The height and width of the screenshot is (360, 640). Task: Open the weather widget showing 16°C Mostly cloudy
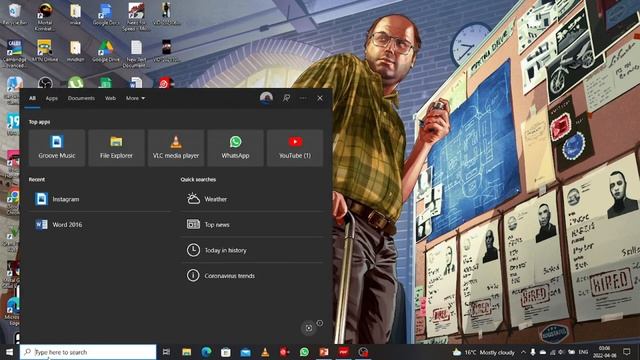pyautogui.click(x=484, y=352)
